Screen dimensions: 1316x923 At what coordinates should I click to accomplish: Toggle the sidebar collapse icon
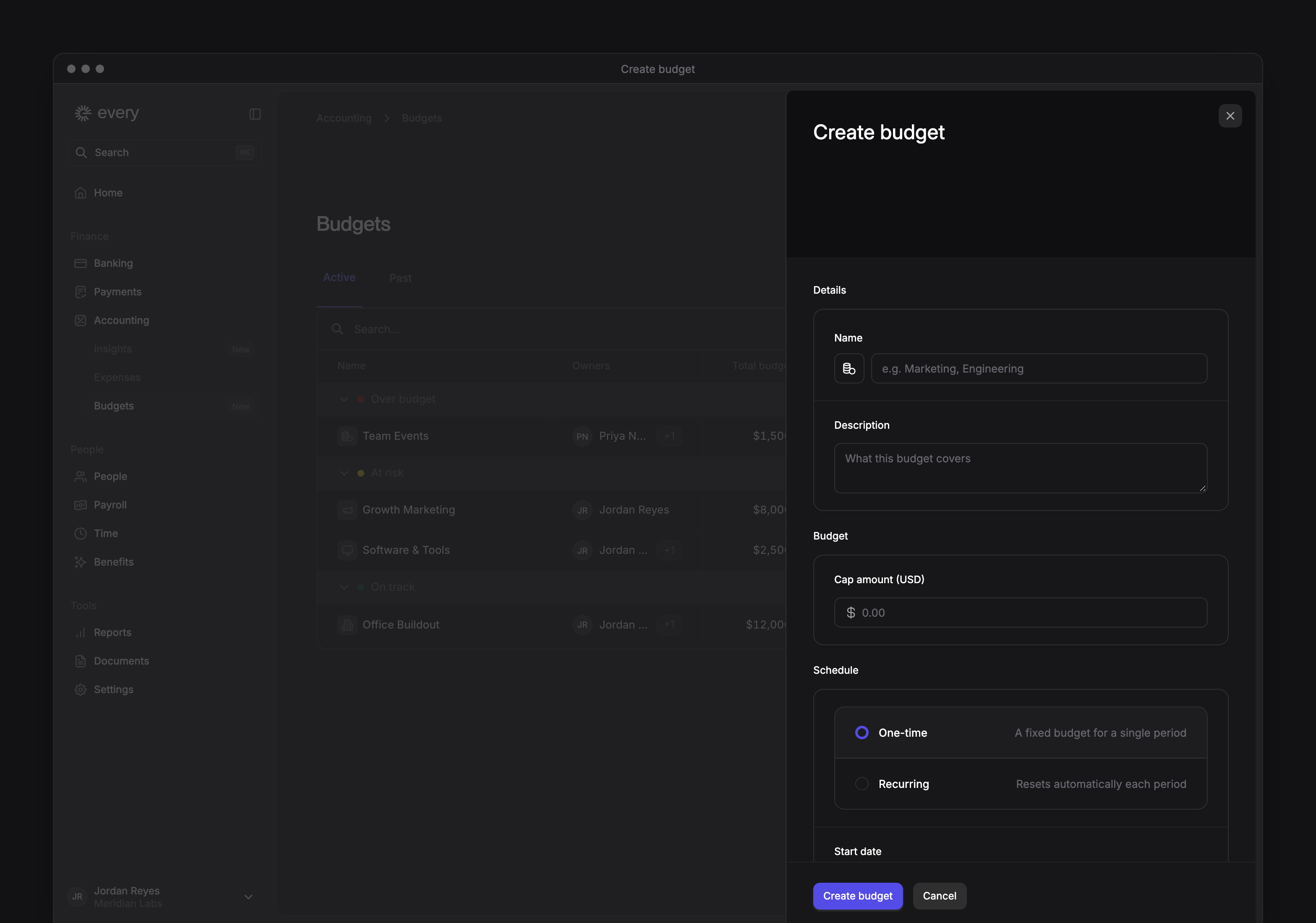[x=255, y=114]
